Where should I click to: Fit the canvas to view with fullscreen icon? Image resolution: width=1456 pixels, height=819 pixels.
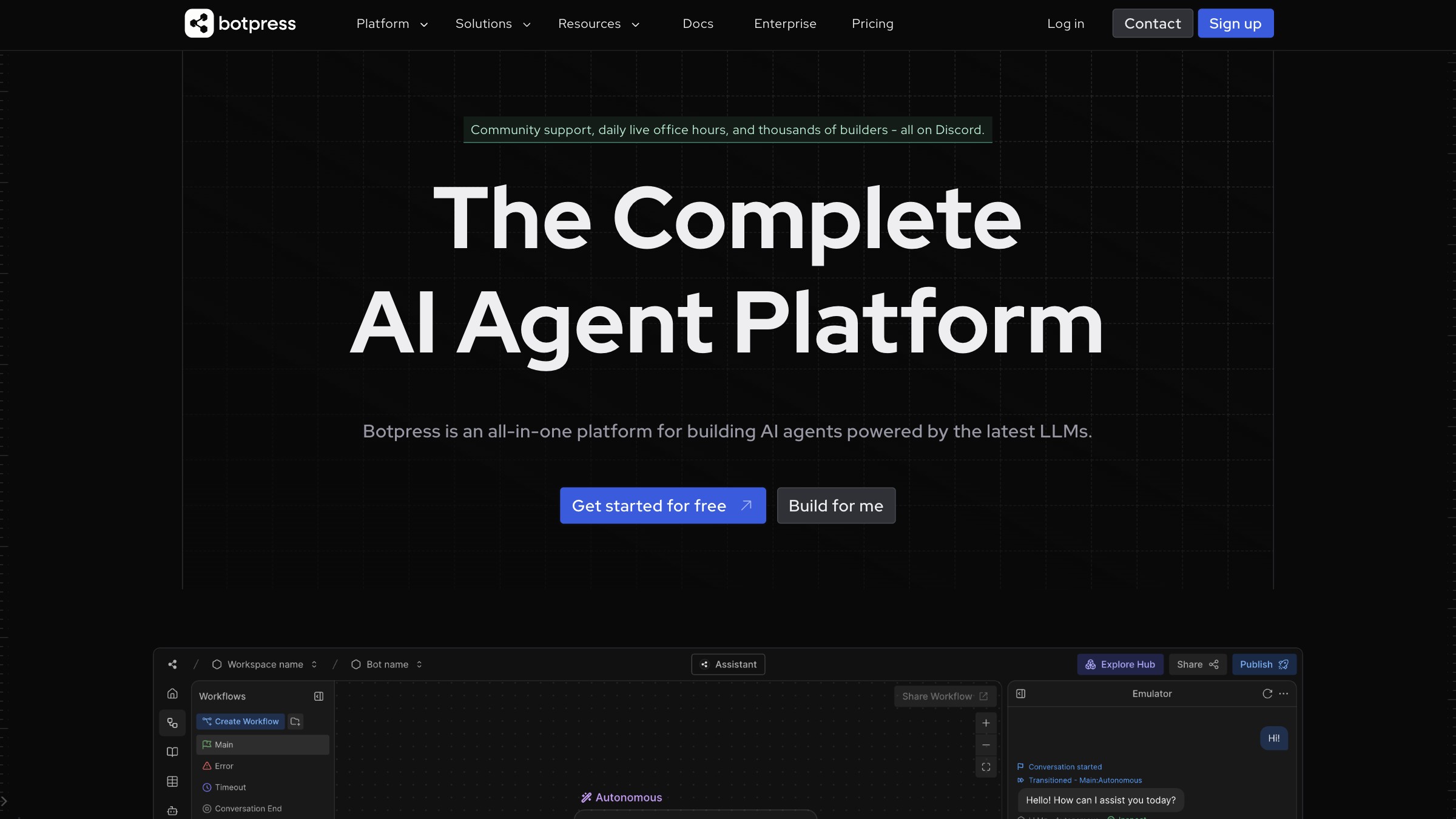(986, 767)
